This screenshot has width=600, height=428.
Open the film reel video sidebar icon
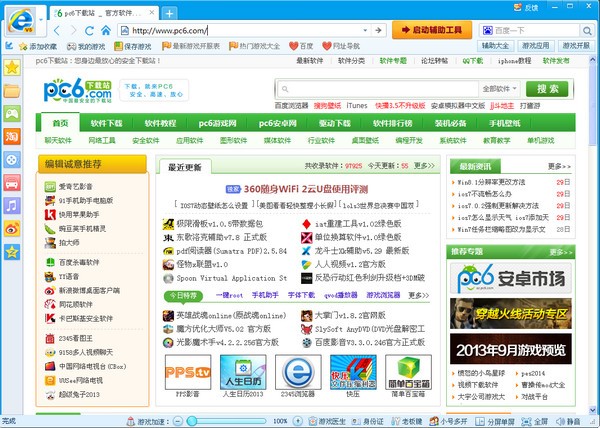(12, 160)
